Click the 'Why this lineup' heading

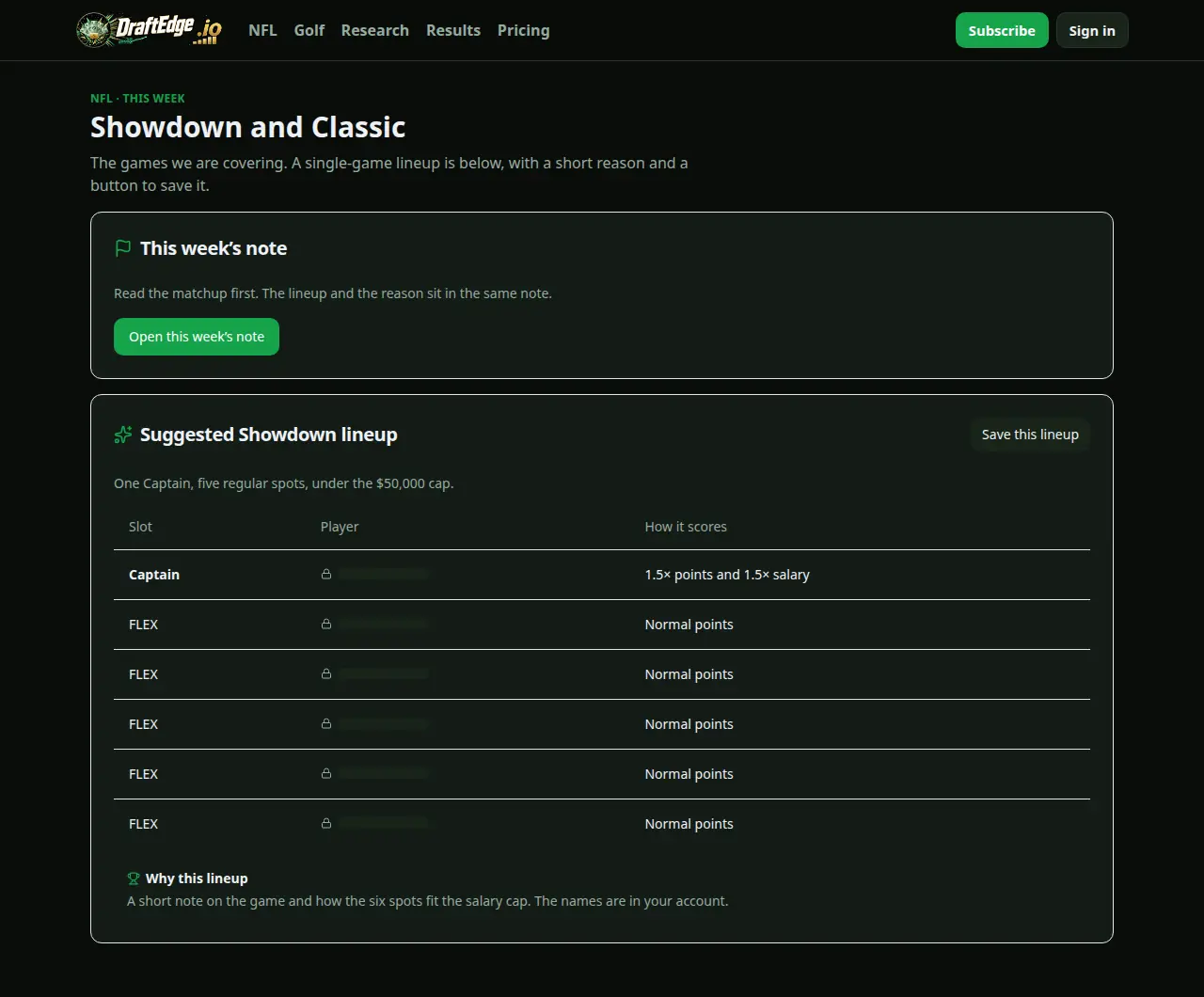pos(197,878)
